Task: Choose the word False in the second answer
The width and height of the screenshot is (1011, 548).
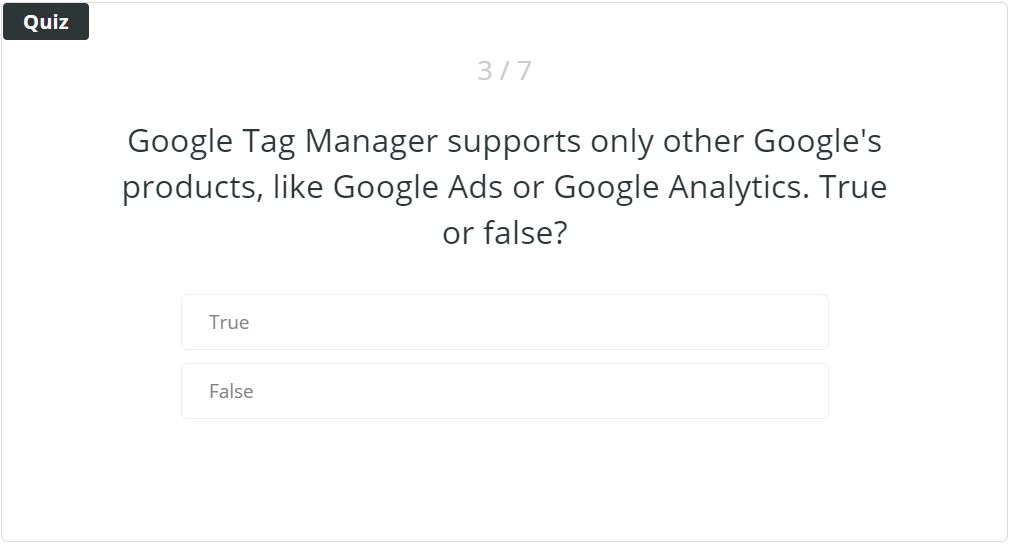Action: click(231, 391)
